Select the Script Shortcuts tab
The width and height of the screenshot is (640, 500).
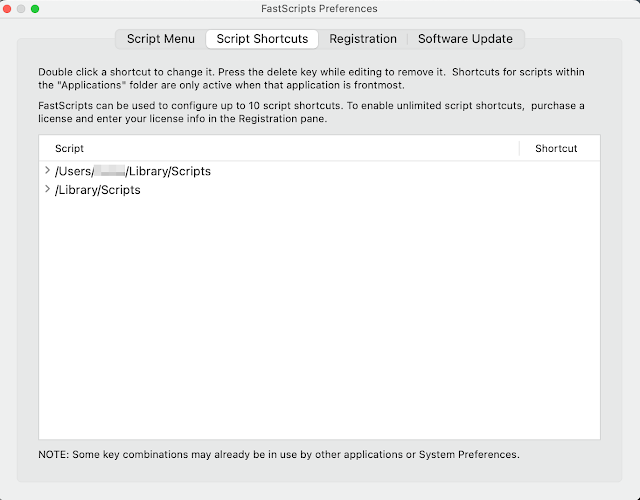[262, 39]
